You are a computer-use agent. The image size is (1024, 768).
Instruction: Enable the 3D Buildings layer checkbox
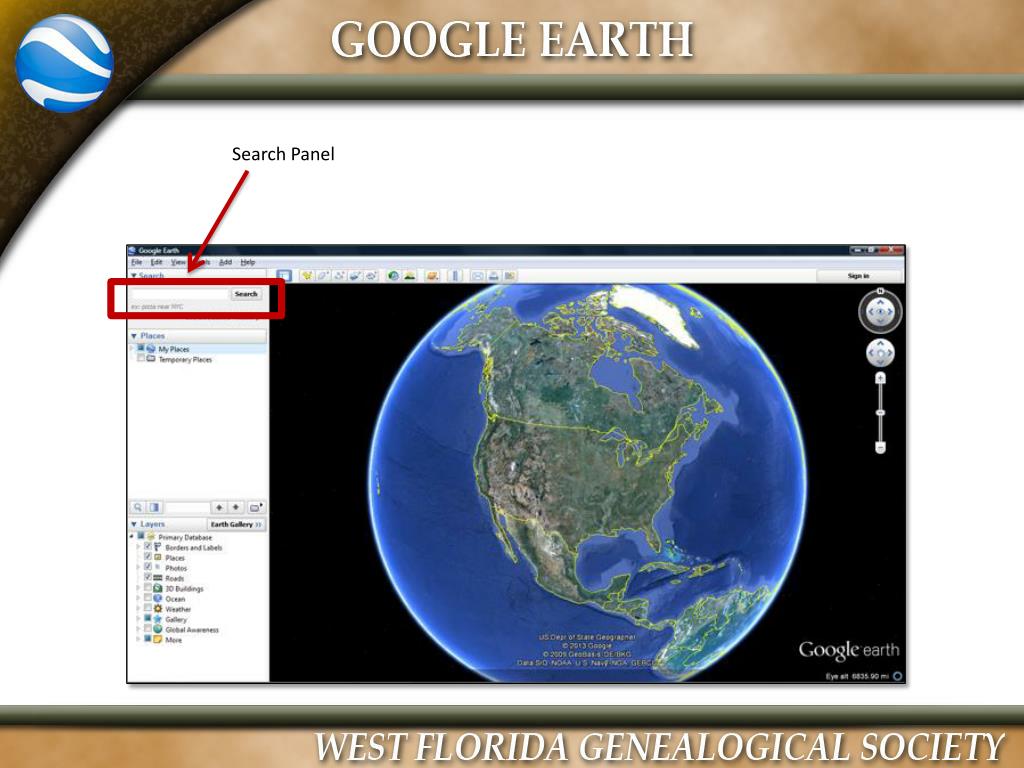(148, 588)
